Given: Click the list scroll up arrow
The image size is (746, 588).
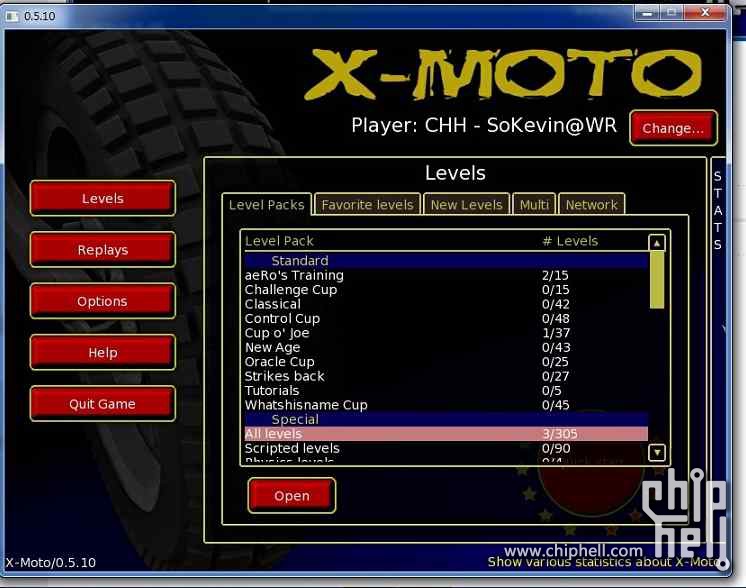Looking at the screenshot, I should (x=657, y=243).
